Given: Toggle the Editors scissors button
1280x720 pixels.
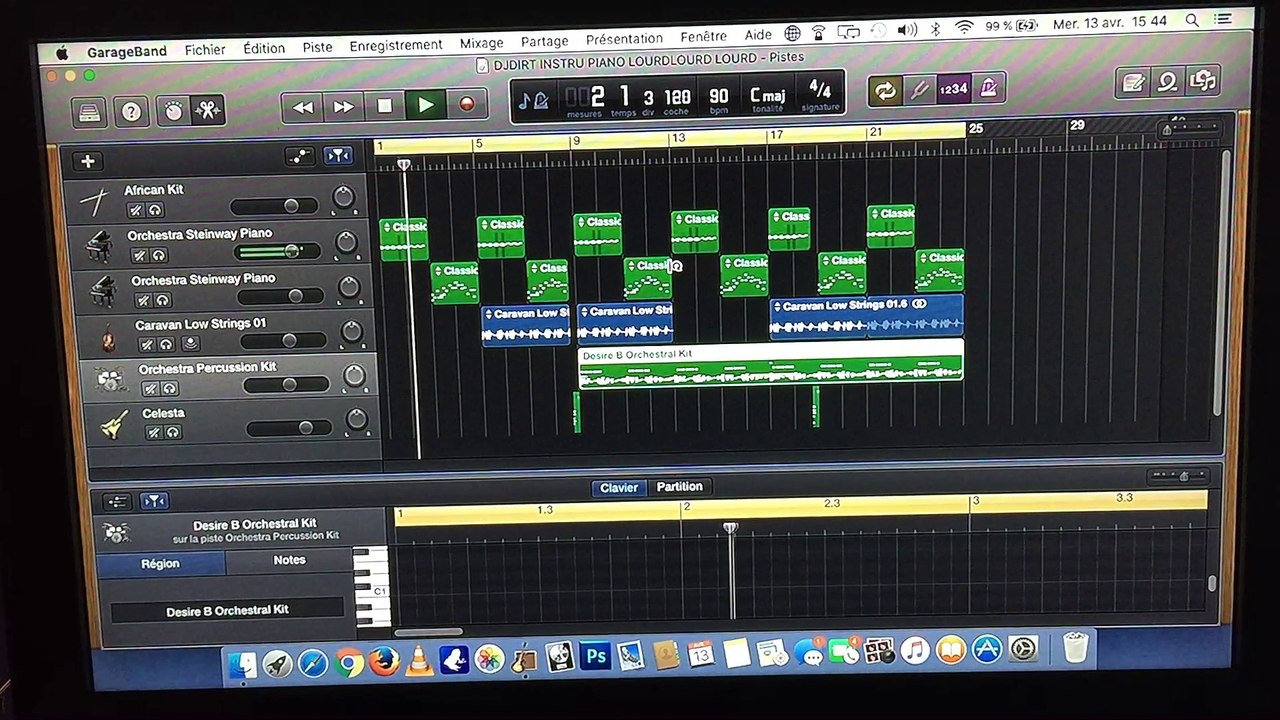Looking at the screenshot, I should point(208,110).
